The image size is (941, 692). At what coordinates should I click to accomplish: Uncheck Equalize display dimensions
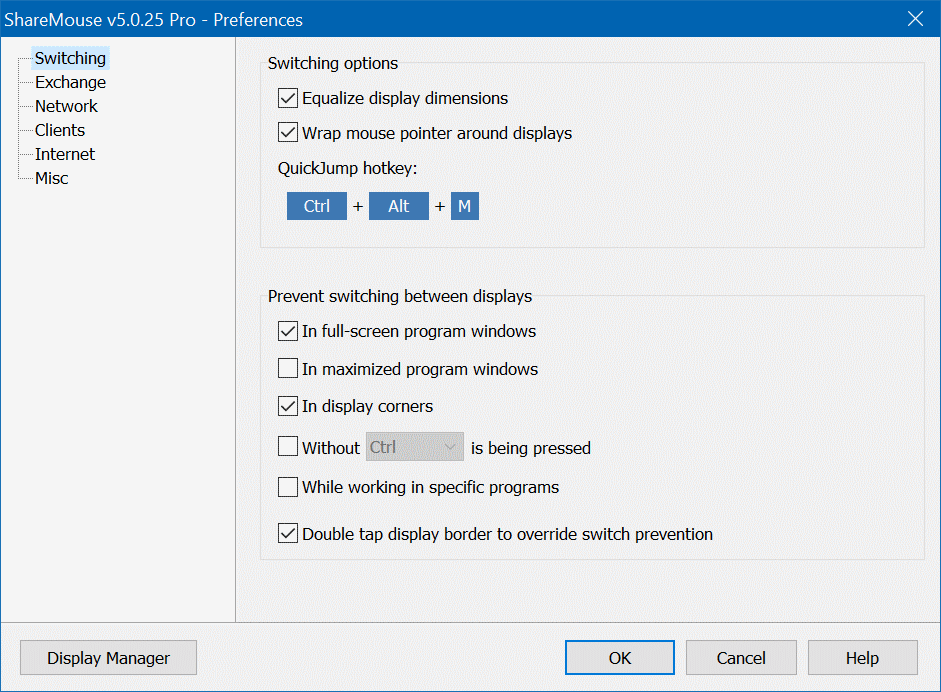point(288,98)
